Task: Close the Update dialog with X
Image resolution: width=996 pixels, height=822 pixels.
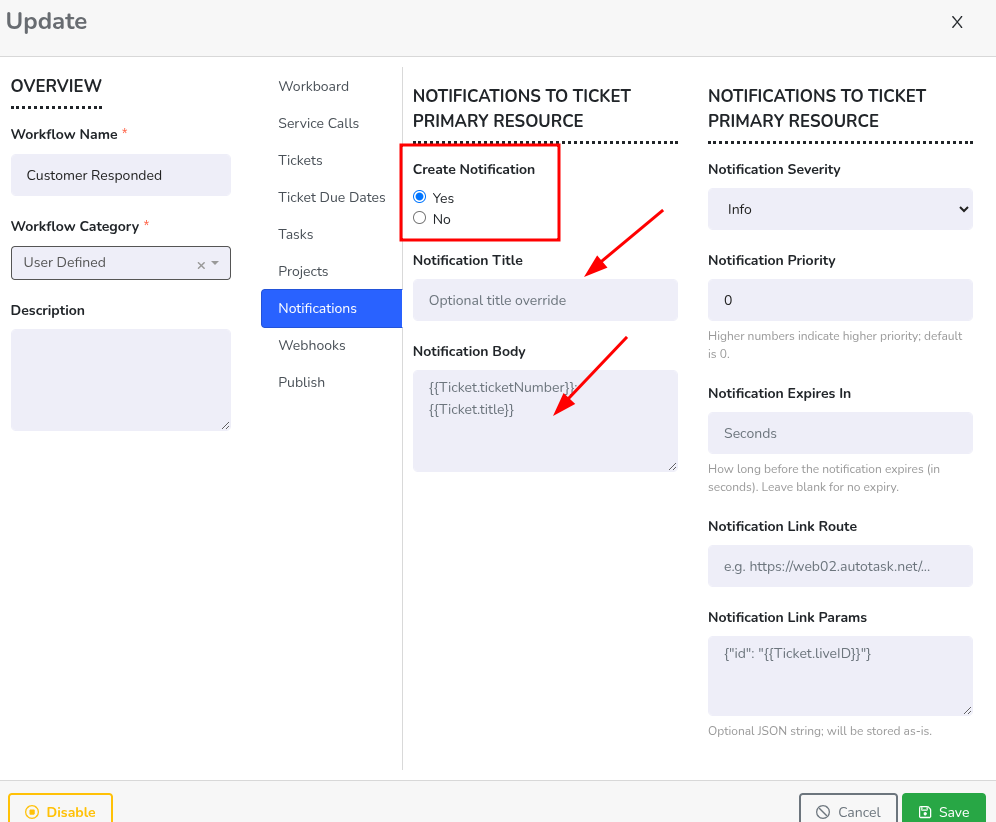Action: tap(957, 22)
